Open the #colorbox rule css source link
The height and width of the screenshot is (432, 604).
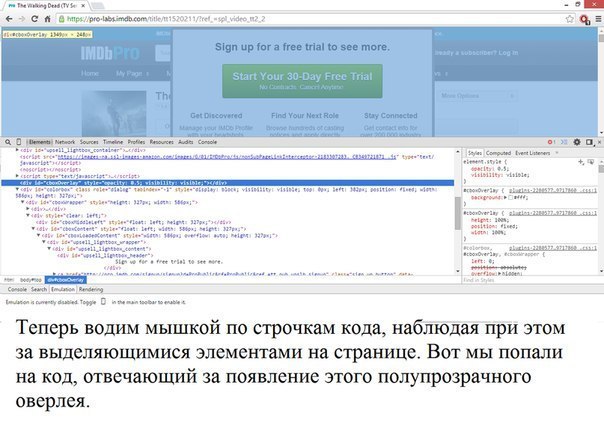click(x=553, y=248)
